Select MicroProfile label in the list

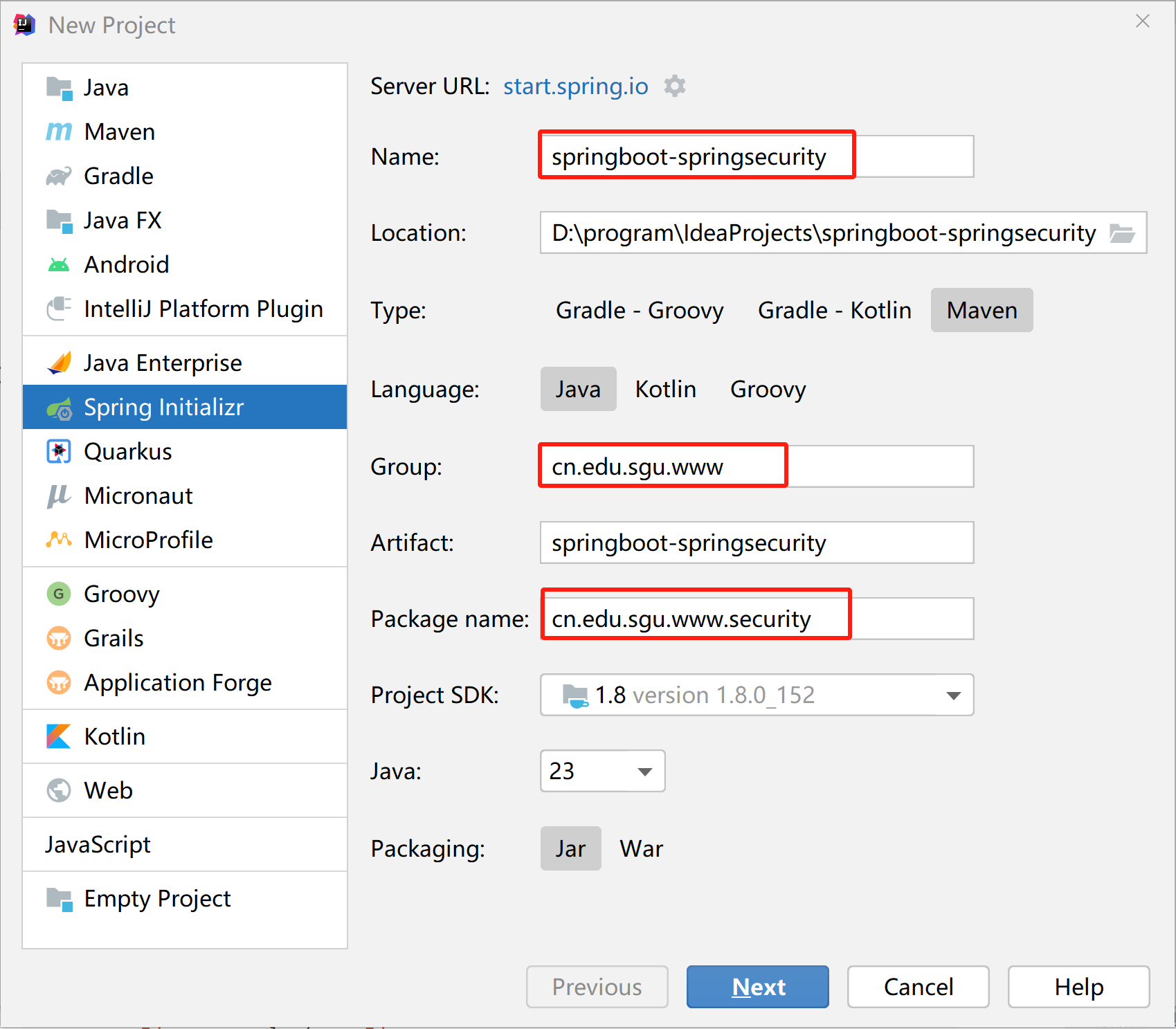149,540
